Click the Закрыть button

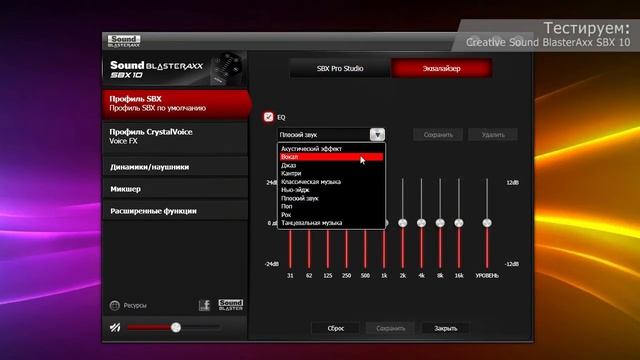445,328
